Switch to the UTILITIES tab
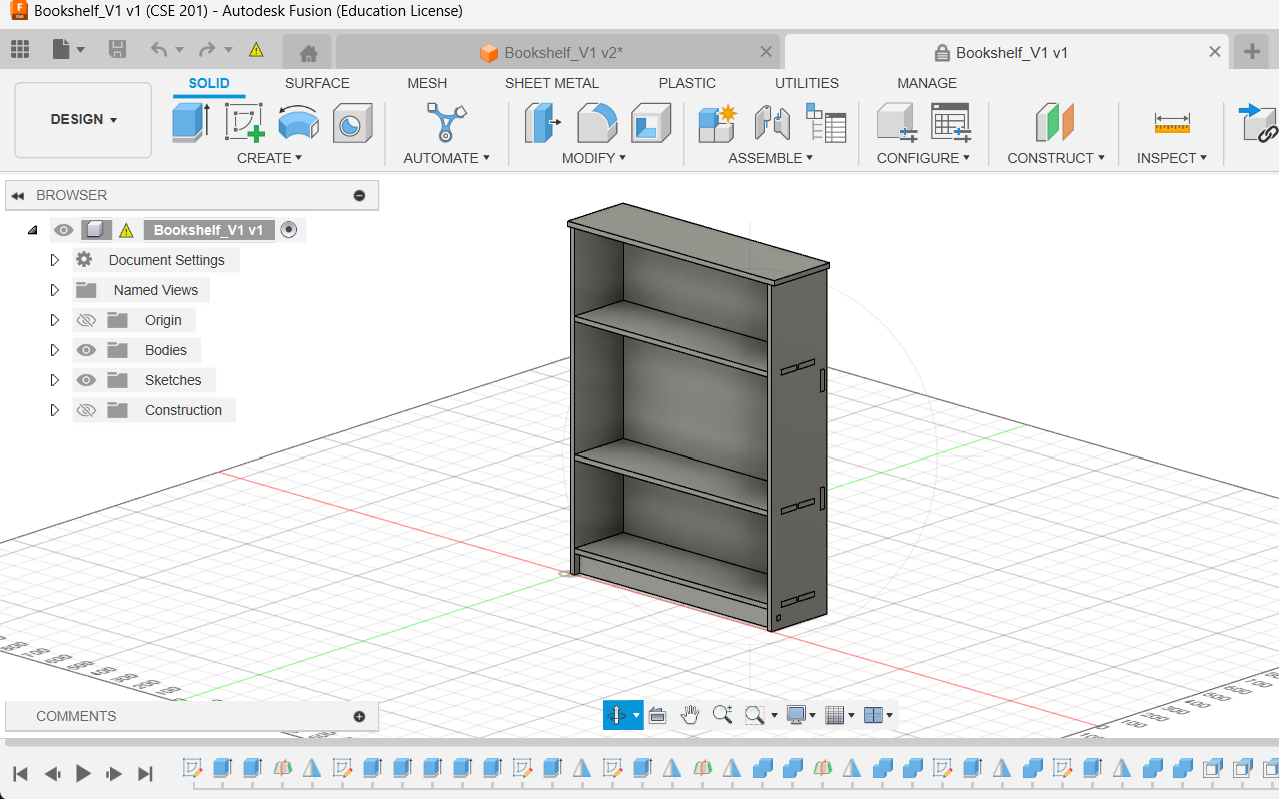The height and width of the screenshot is (799, 1279). 807,83
